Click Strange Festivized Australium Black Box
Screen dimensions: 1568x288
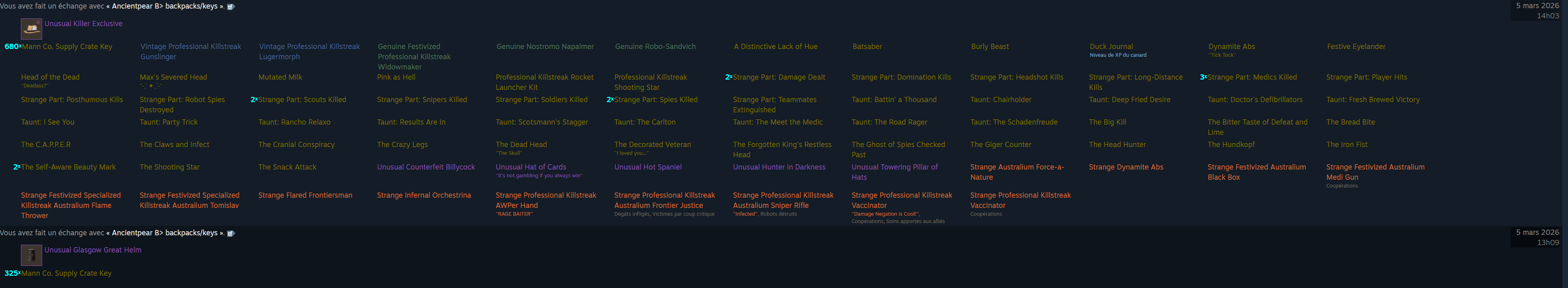[x=1256, y=172]
